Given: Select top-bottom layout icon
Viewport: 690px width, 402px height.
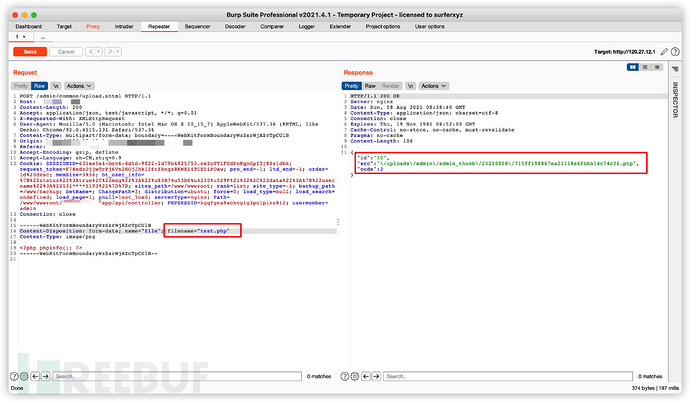Looking at the screenshot, I should [x=645, y=67].
